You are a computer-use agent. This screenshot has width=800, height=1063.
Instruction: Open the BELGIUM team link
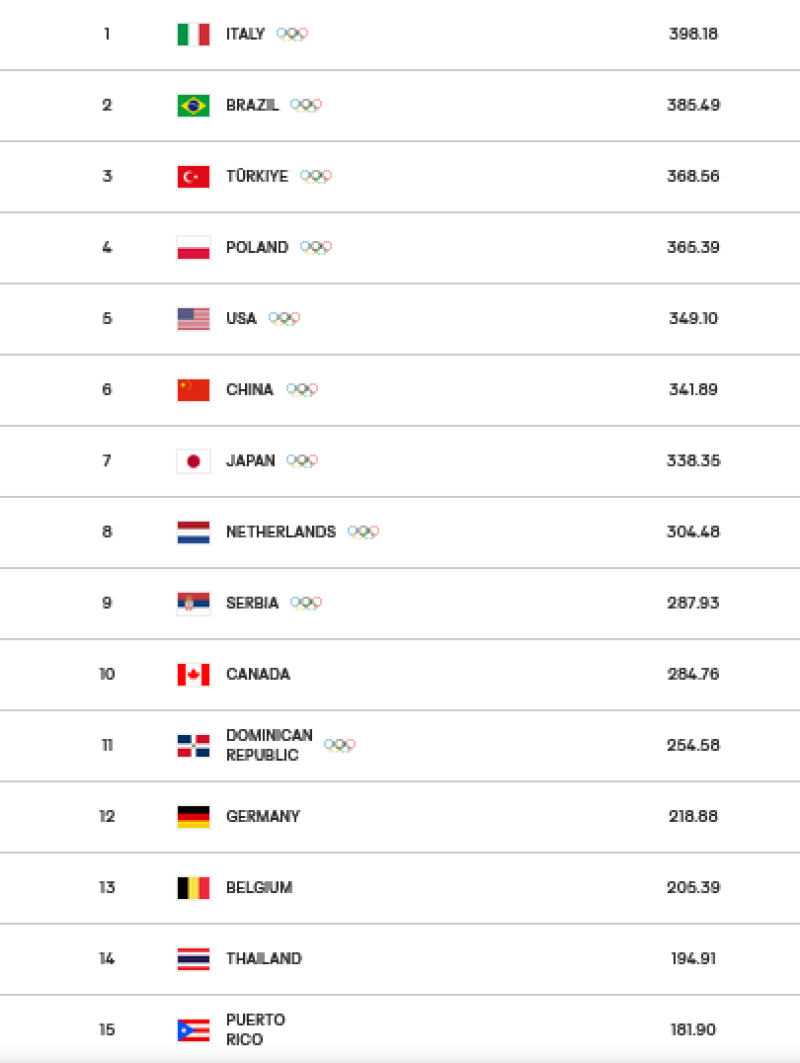(x=259, y=887)
